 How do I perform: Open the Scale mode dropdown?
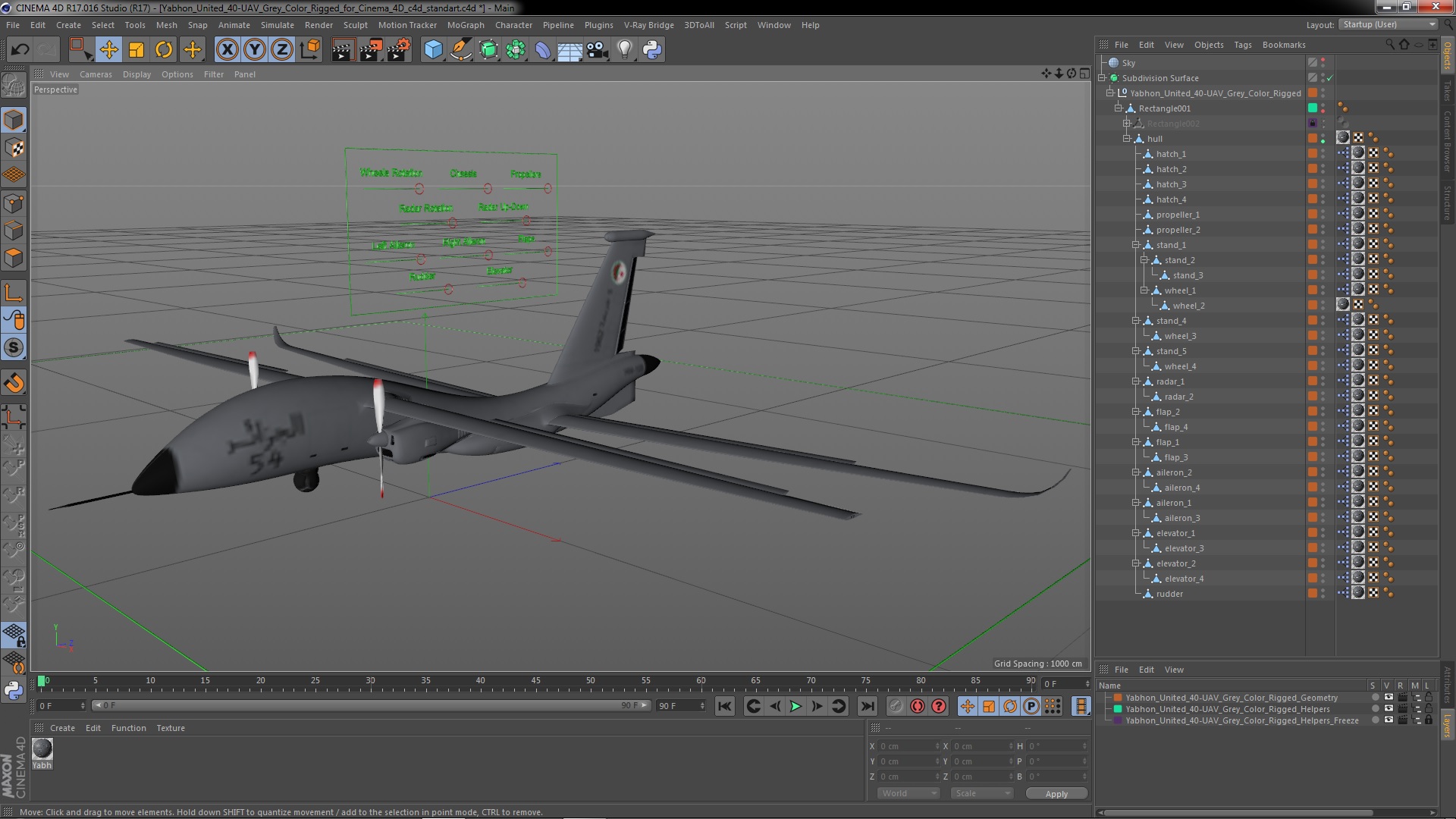pyautogui.click(x=981, y=793)
